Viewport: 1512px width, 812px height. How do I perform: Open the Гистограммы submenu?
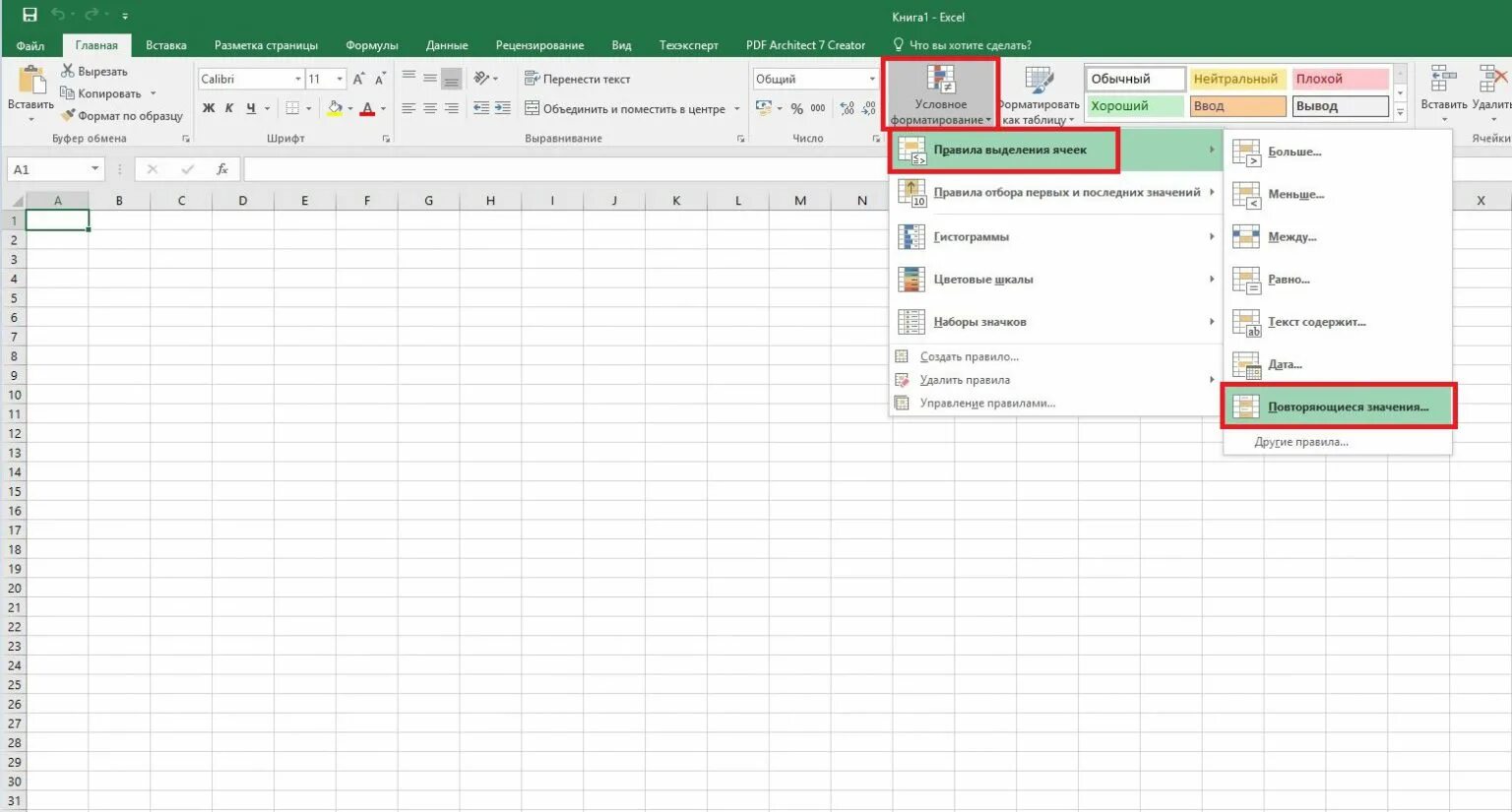click(x=1056, y=236)
